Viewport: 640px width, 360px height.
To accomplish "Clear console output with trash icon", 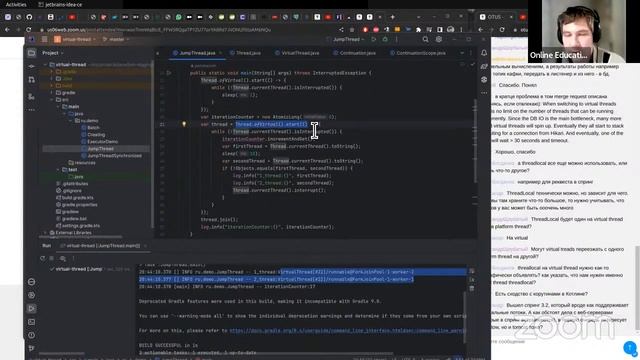I will coord(472,288).
